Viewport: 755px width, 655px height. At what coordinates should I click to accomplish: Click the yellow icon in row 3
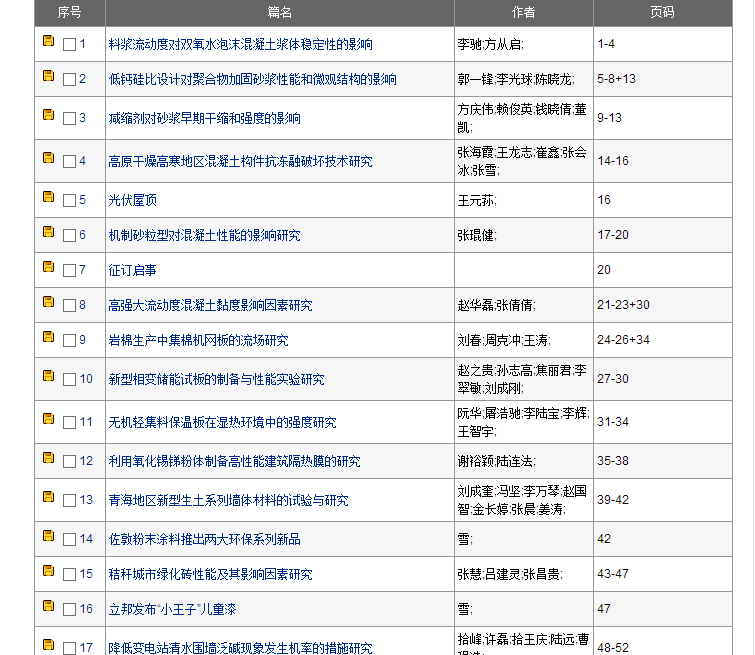(x=48, y=116)
